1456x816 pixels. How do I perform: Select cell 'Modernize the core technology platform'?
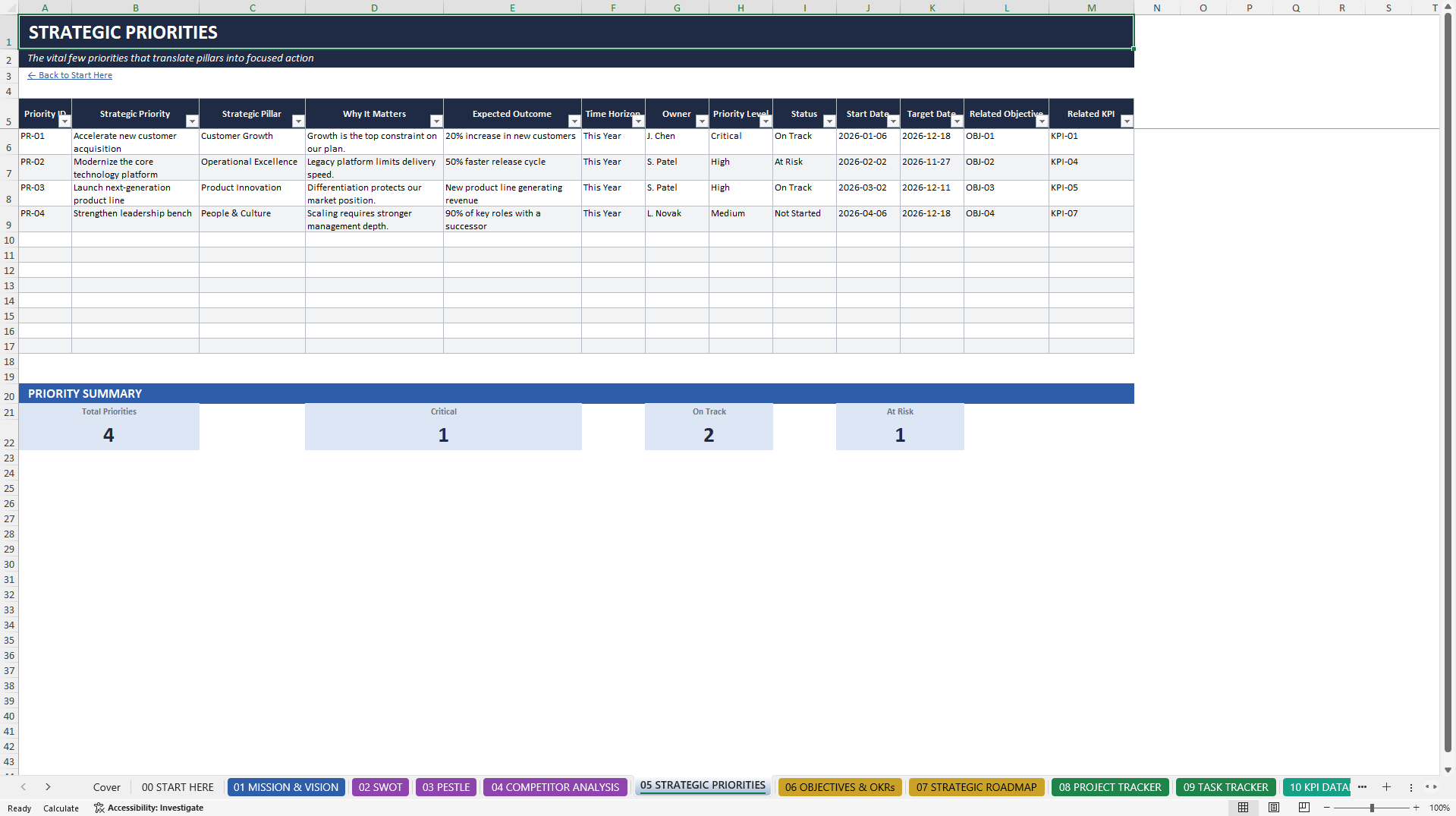pos(135,168)
